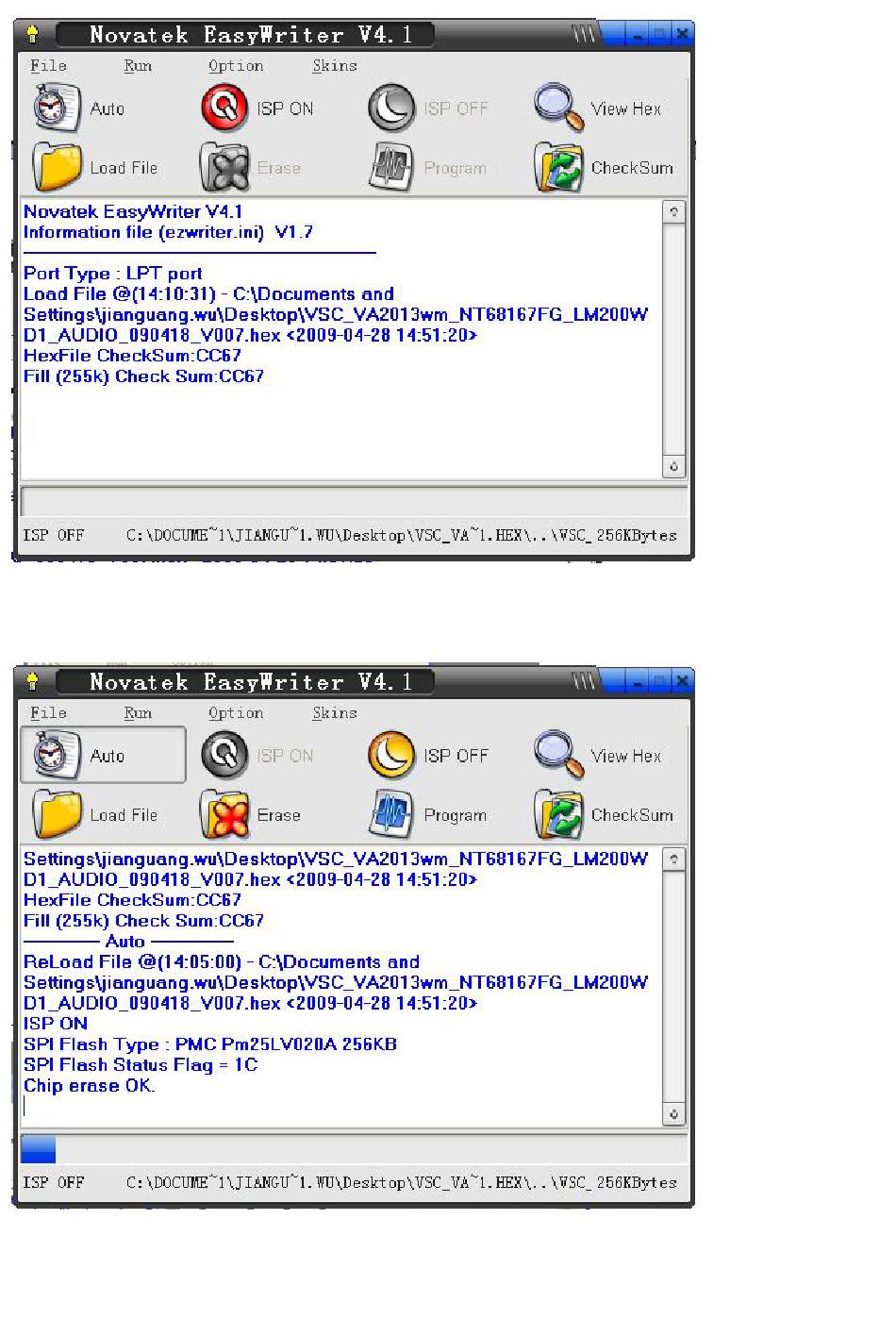Screen dimensions: 896x1319
Task: Open the File menu in upper window
Action: pos(48,65)
